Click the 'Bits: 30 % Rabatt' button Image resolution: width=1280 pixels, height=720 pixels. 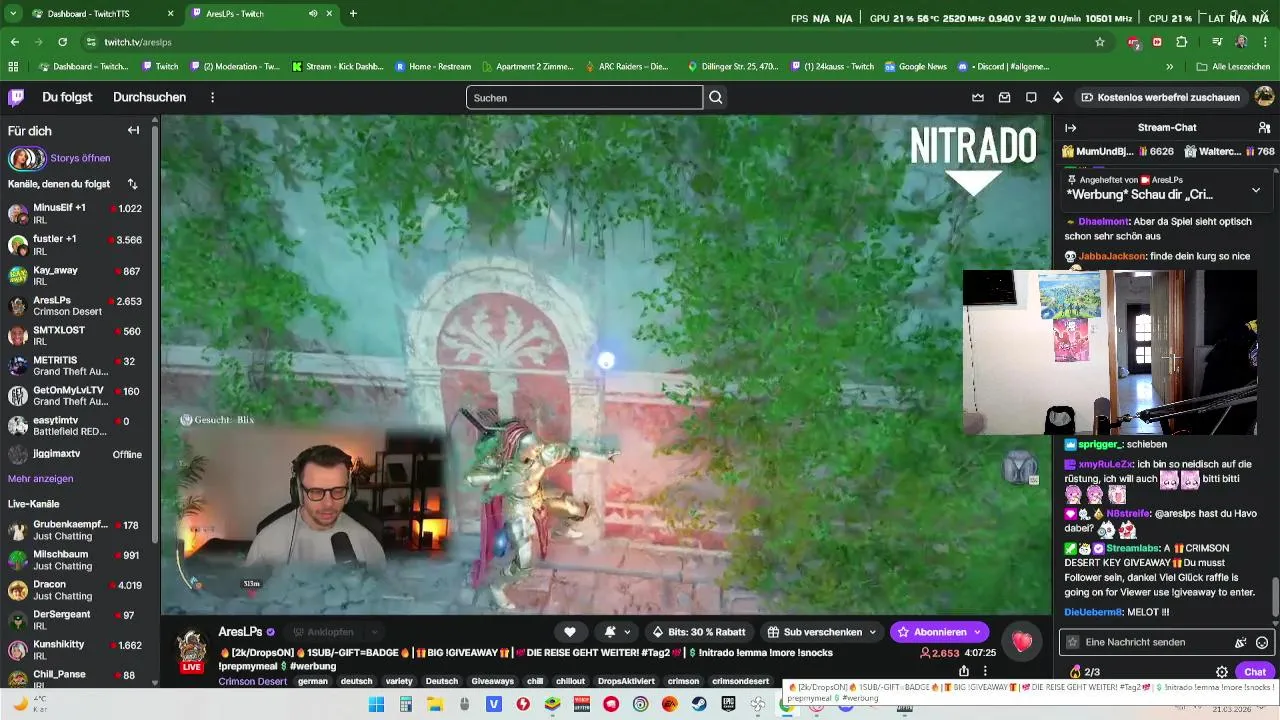click(x=699, y=632)
